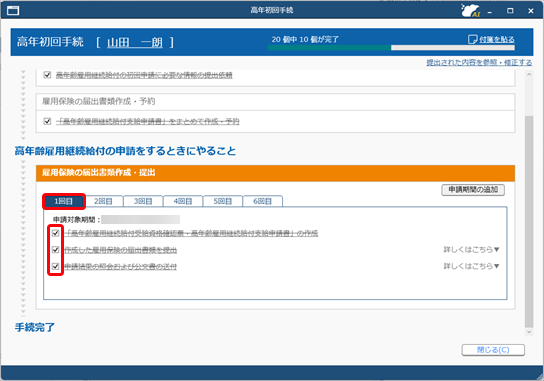Switch to the 5回目 tab
The width and height of the screenshot is (544, 381).
(x=223, y=201)
